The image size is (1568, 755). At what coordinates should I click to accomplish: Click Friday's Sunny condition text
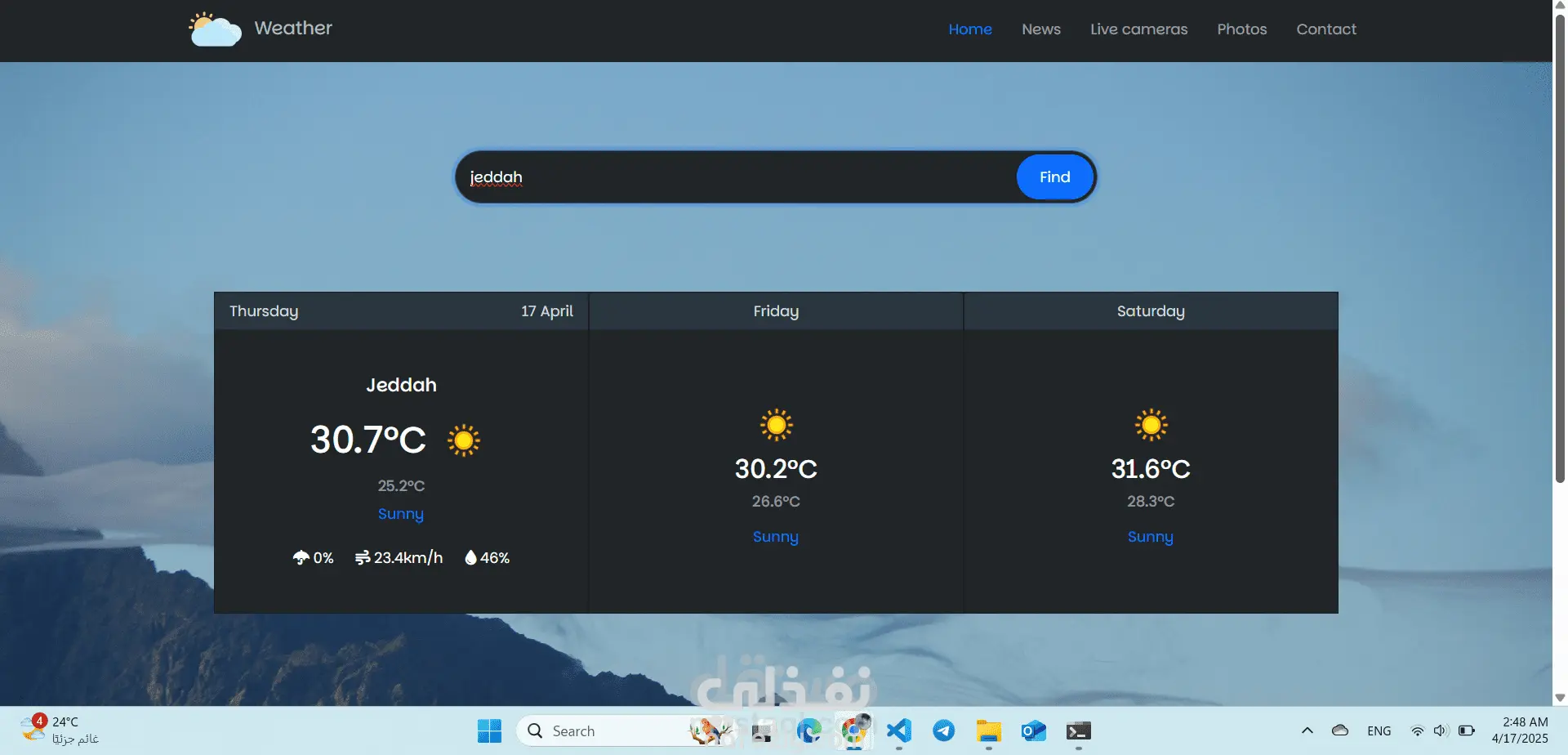coord(776,537)
